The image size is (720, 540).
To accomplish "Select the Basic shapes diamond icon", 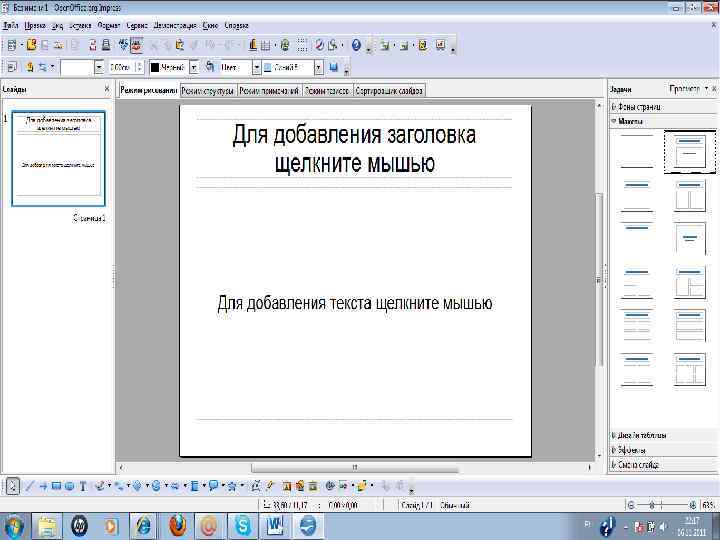I will (137, 486).
